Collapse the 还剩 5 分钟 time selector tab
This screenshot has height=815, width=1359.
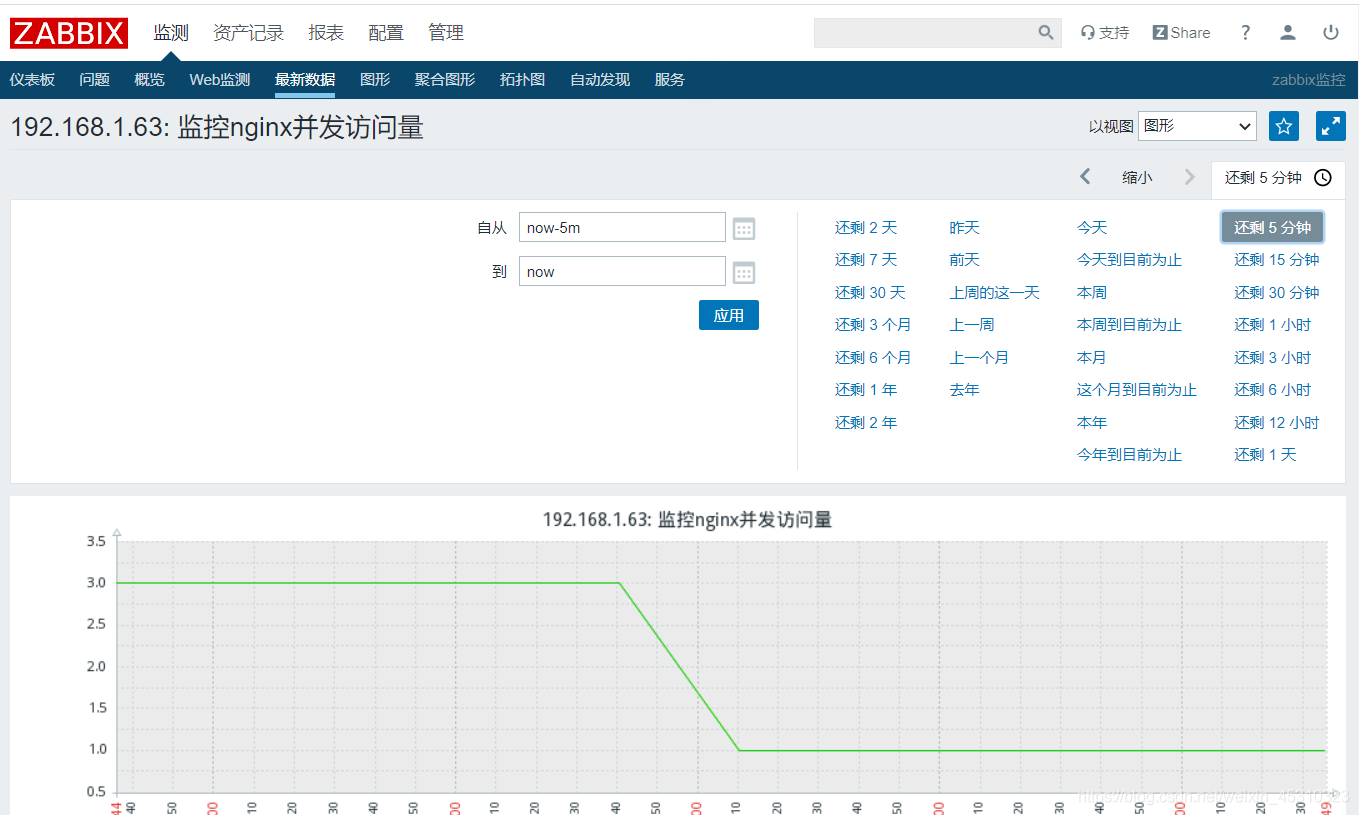(1278, 178)
